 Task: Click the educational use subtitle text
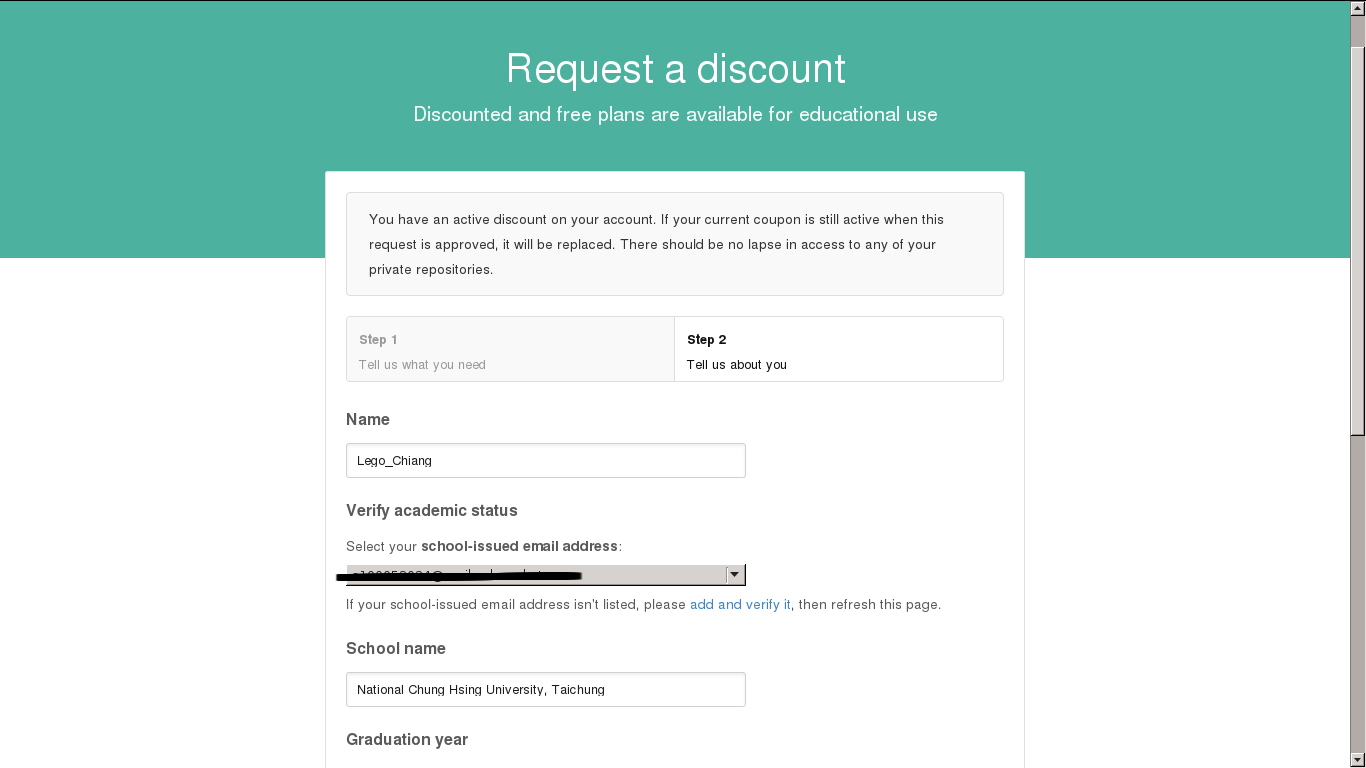click(676, 115)
